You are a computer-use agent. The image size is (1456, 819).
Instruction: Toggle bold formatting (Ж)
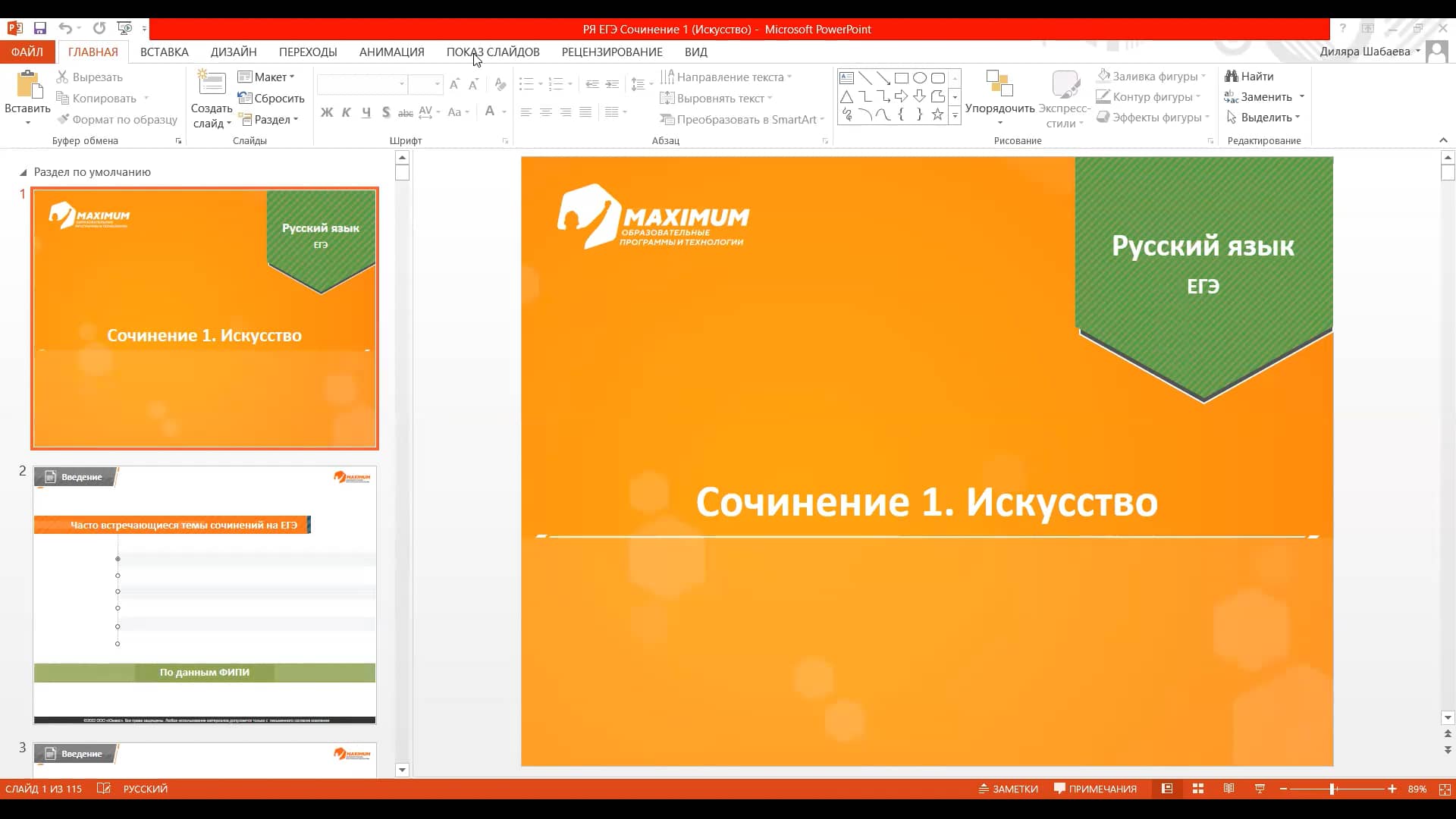pyautogui.click(x=327, y=111)
